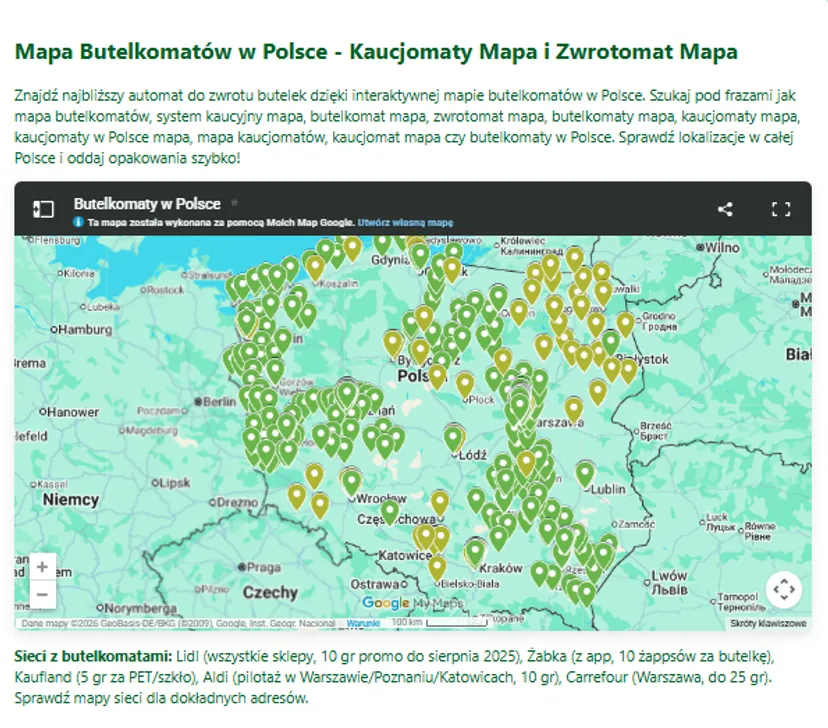The height and width of the screenshot is (728, 828).
Task: Open the map in fullscreen view
Action: pyautogui.click(x=781, y=209)
